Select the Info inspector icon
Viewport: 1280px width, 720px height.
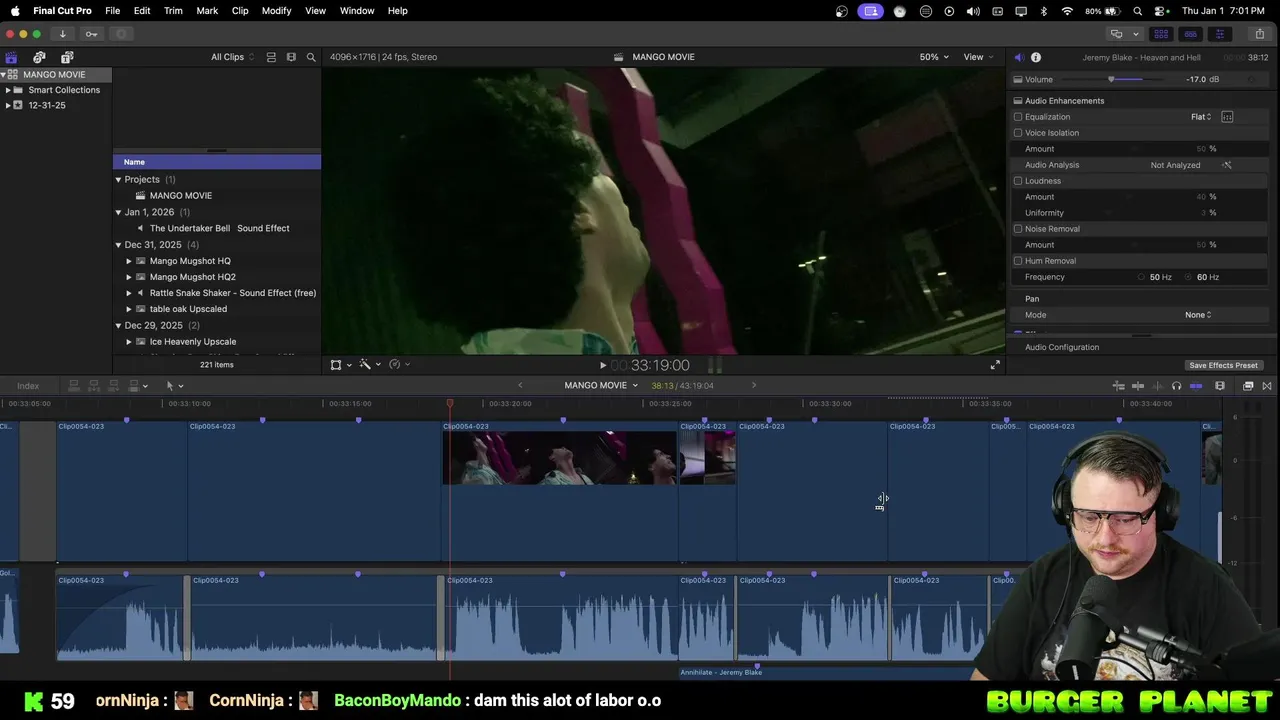pos(1036,57)
